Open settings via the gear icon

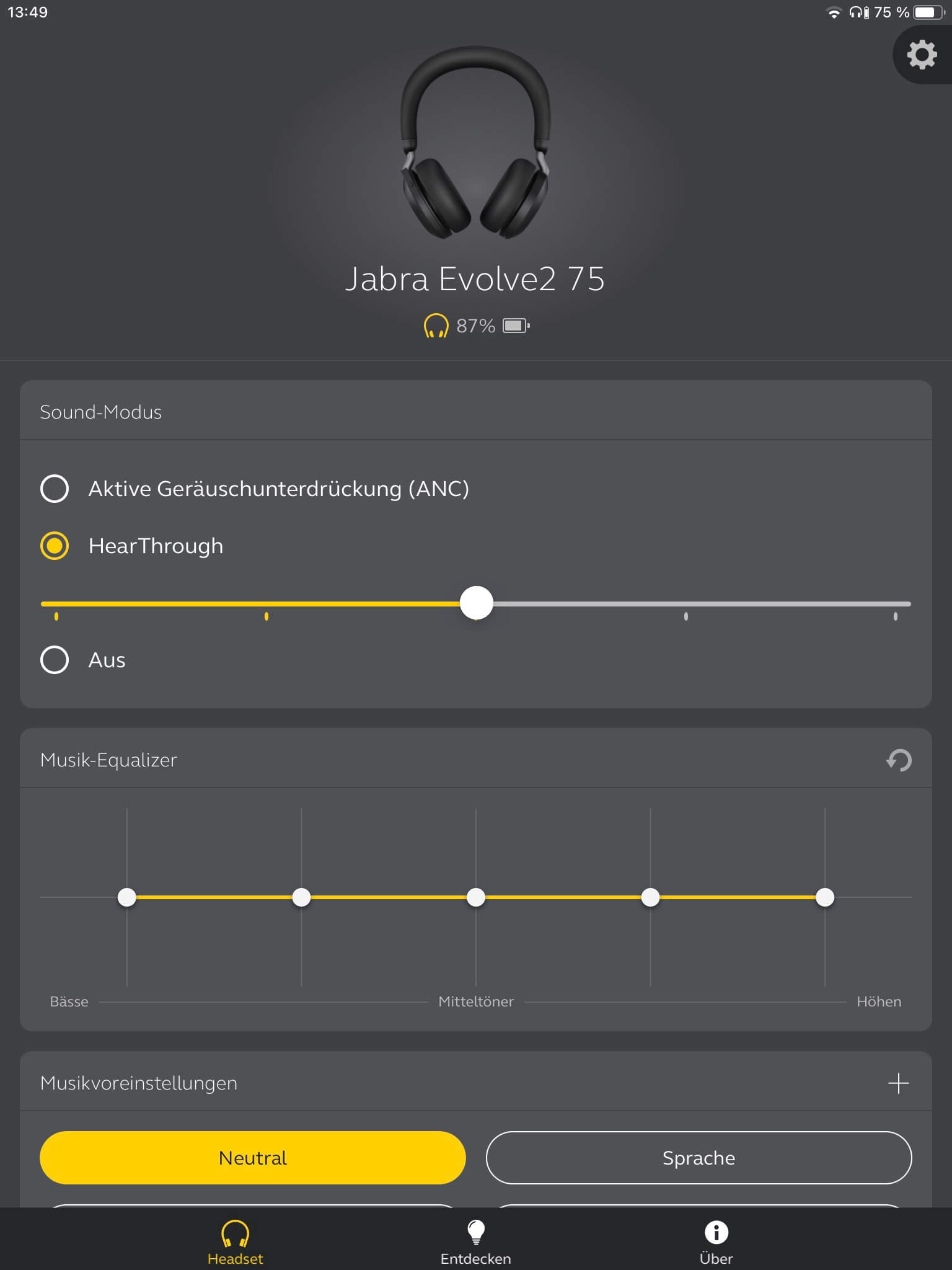click(922, 55)
